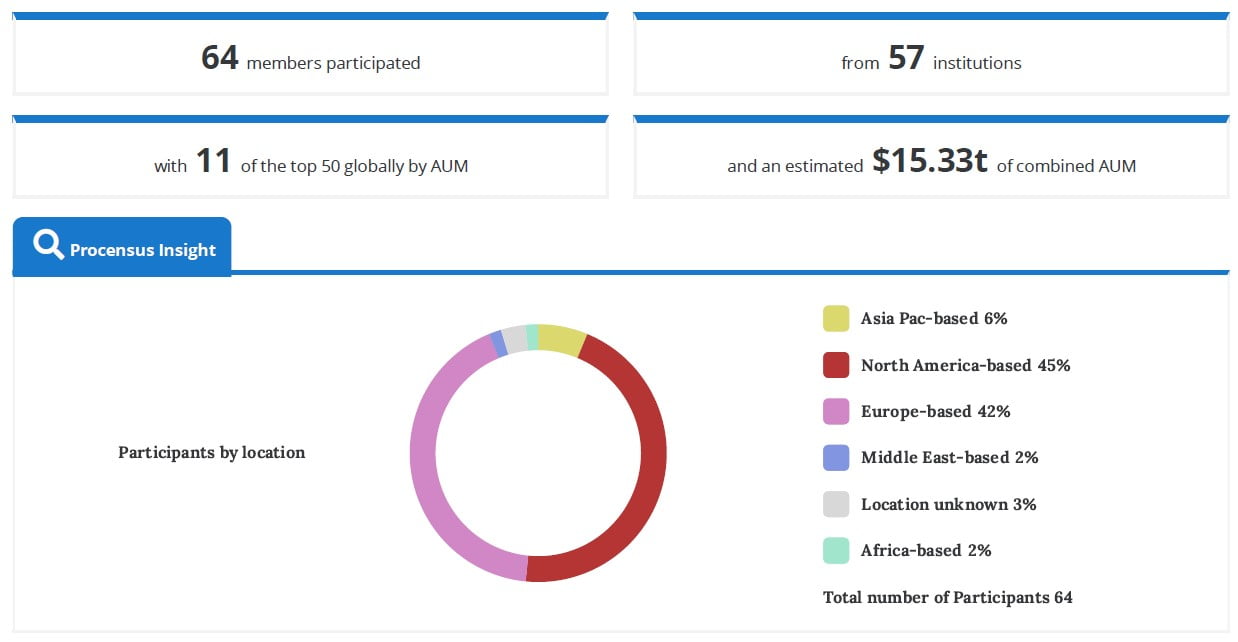This screenshot has width=1238, height=642.
Task: Toggle the Location unknown grey legend swatch
Action: tap(836, 504)
